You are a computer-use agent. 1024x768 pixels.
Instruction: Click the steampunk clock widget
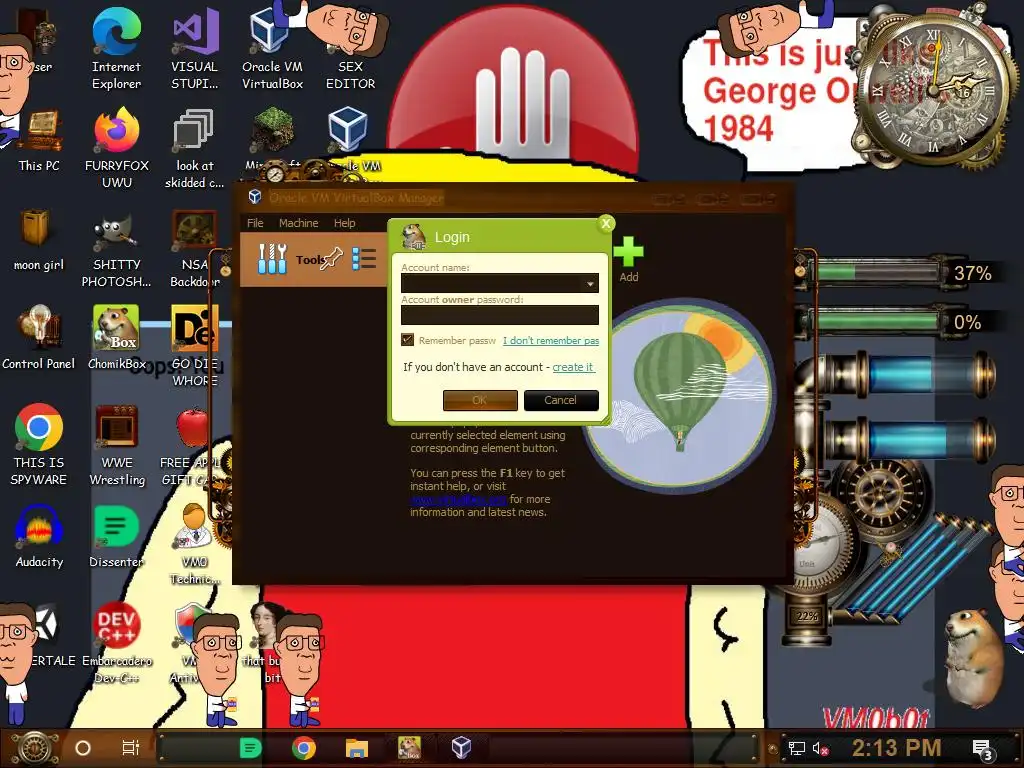coord(934,88)
